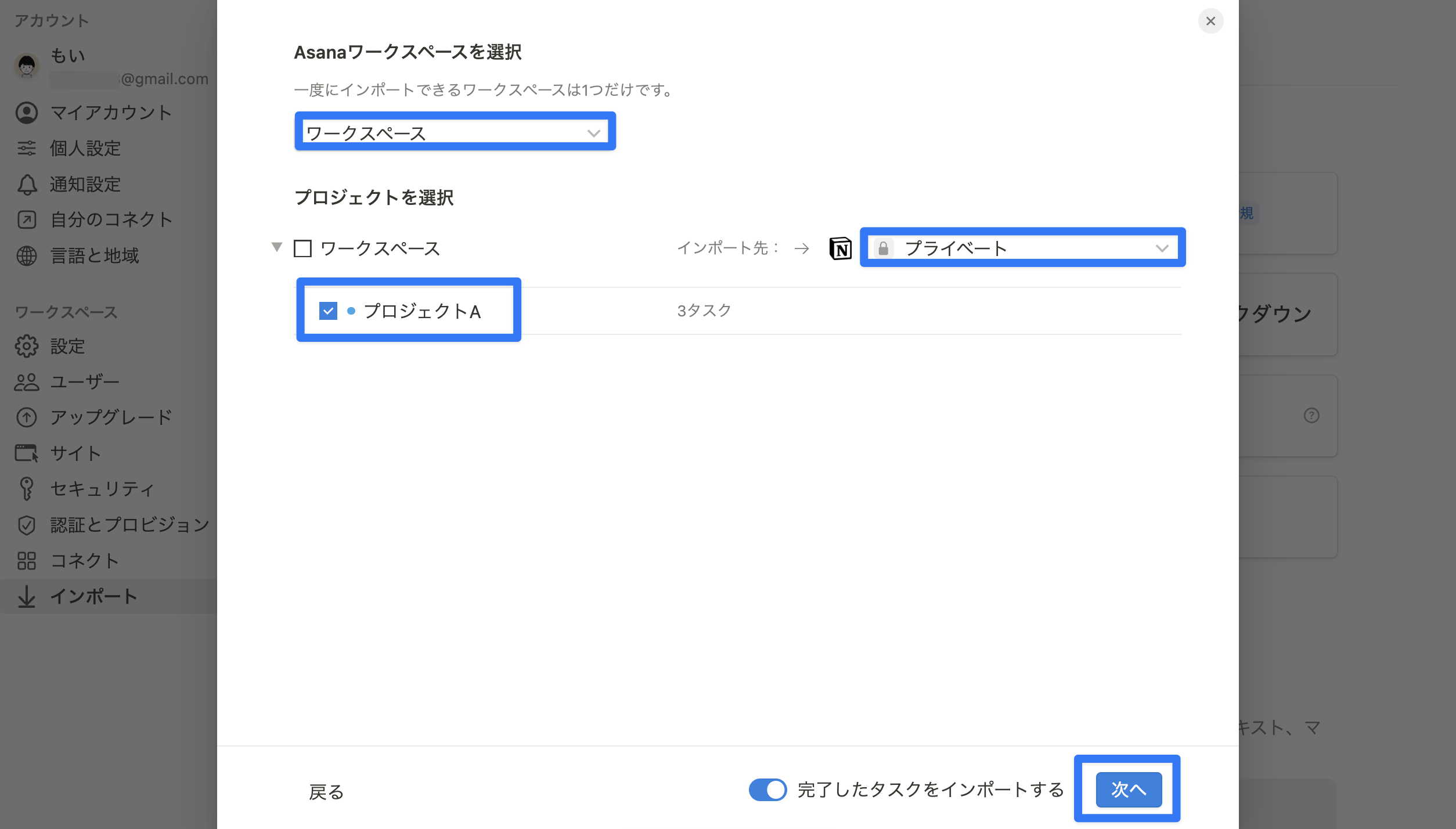Open マイアカウント in sidebar
Screen dimensions: 1456x829
point(109,113)
